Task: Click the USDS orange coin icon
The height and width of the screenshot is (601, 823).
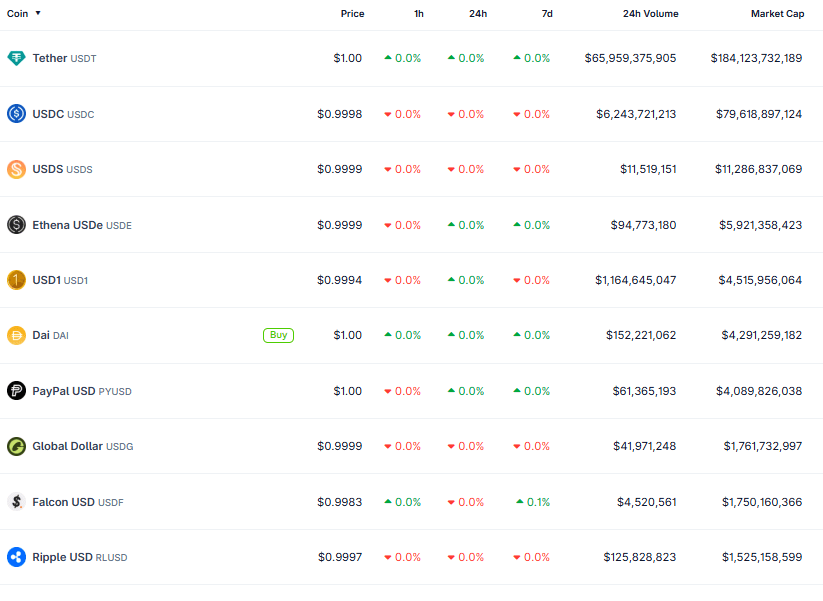Action: click(16, 169)
